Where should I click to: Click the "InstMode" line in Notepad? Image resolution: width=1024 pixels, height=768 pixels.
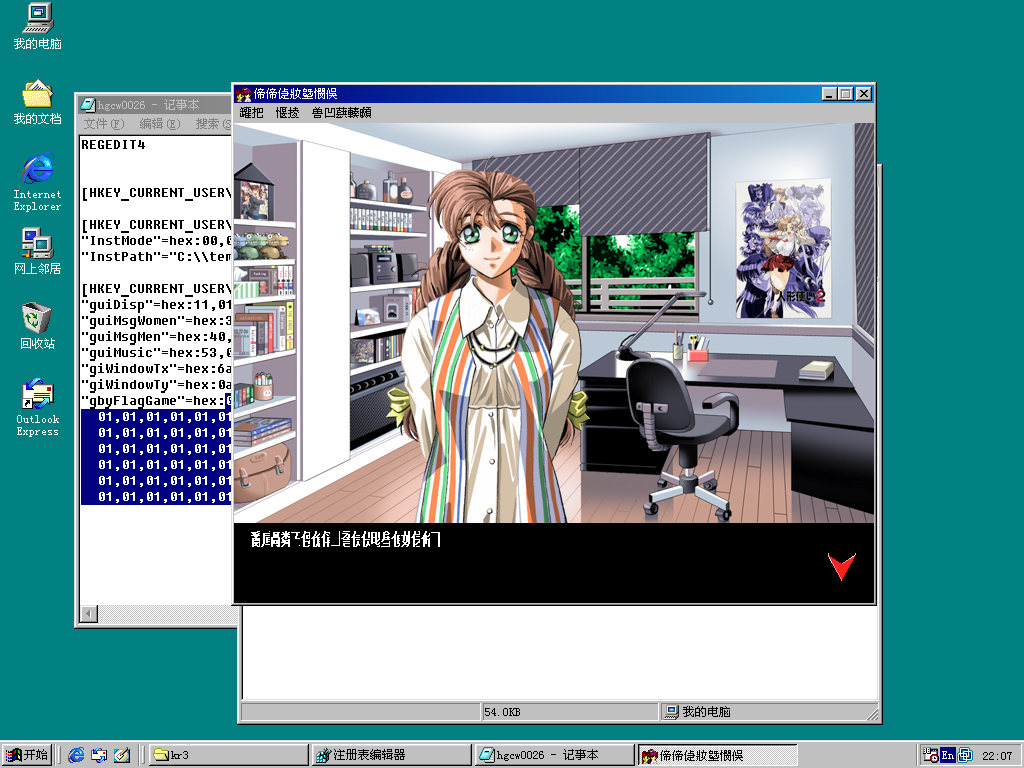[156, 241]
